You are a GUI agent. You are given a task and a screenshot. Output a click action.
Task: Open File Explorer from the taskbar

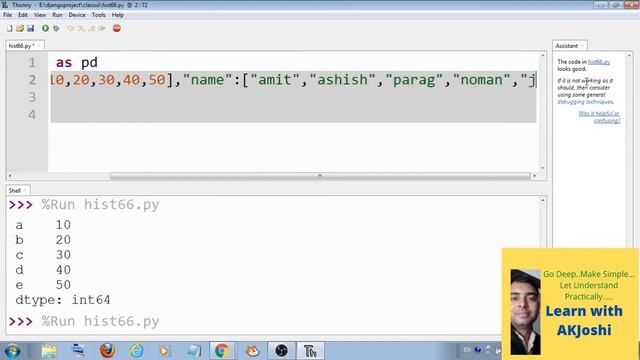click(49, 351)
